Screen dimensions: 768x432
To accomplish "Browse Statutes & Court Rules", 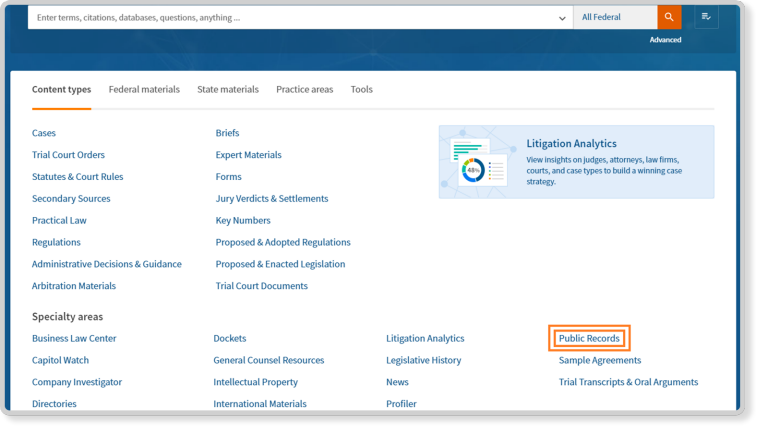I will (x=77, y=177).
